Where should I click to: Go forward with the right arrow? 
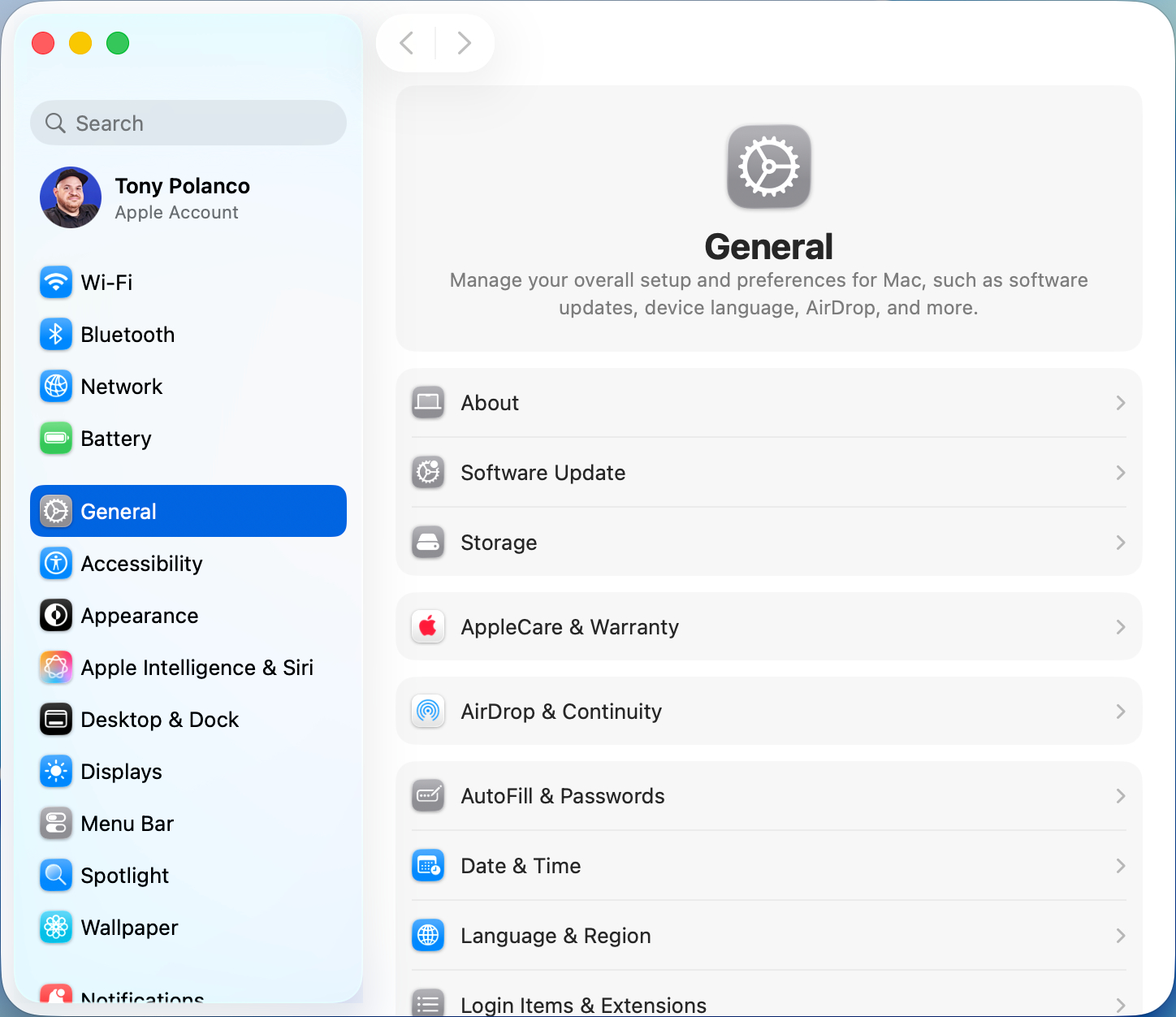[465, 42]
